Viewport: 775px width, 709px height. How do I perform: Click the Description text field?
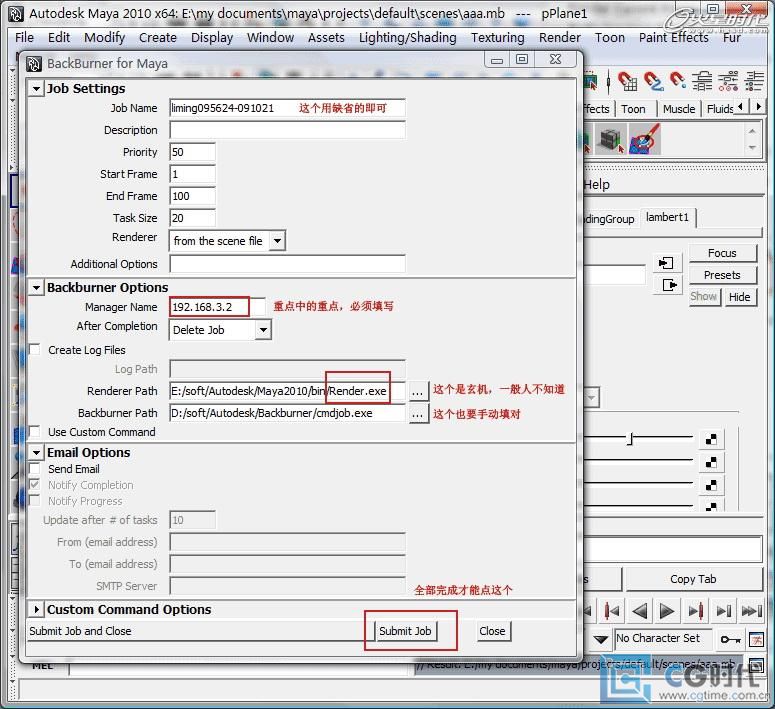coord(287,130)
